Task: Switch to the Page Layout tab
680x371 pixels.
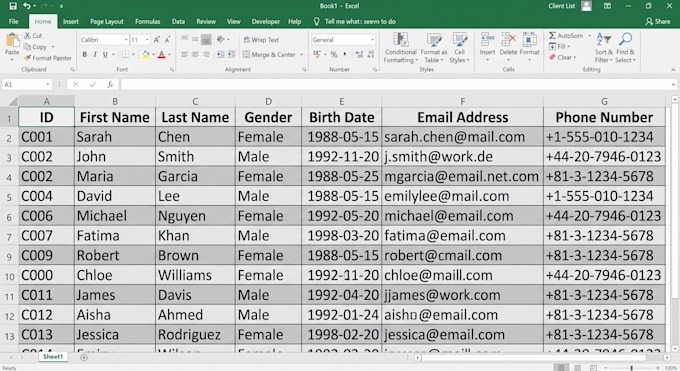Action: [107, 21]
